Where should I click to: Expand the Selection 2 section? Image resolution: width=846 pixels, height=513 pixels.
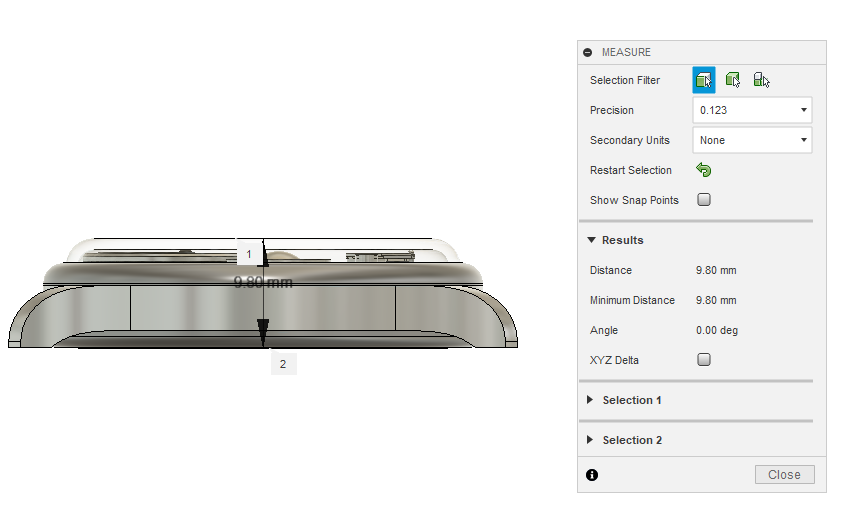click(x=590, y=440)
